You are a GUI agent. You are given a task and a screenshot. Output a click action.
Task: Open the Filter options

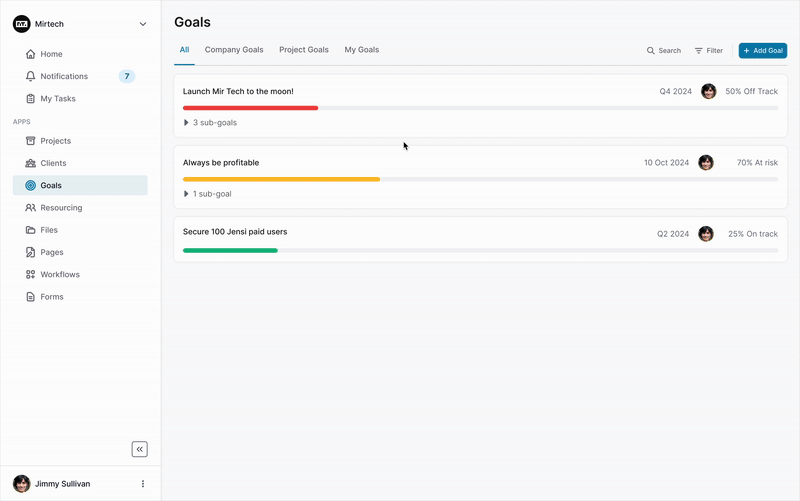pyautogui.click(x=709, y=51)
